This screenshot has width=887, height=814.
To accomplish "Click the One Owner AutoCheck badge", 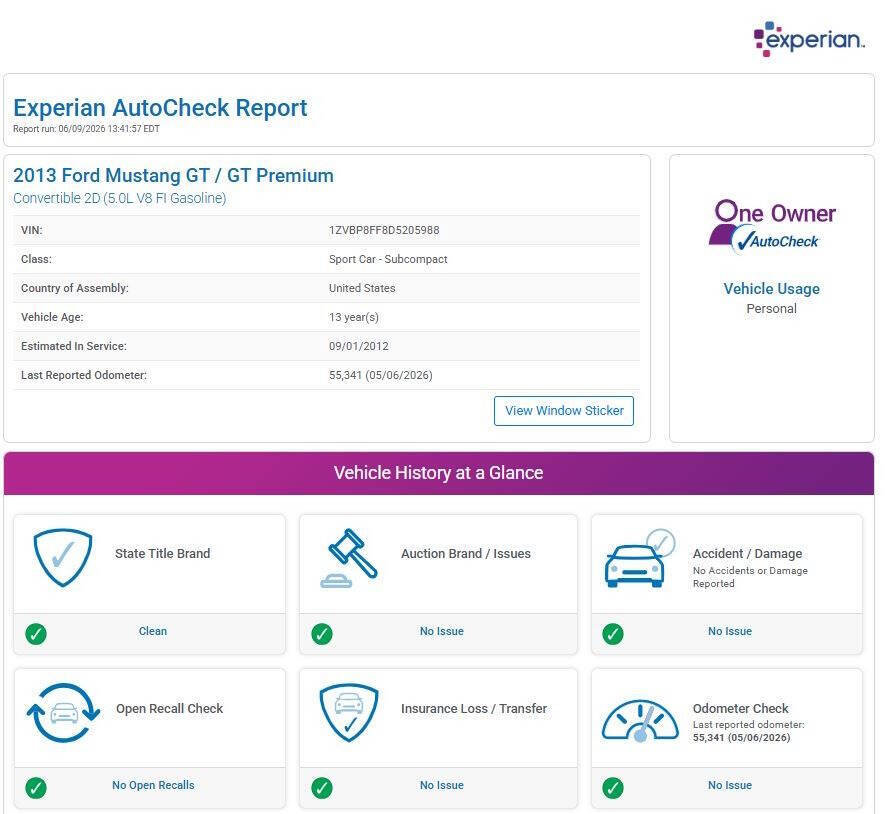I will click(x=772, y=226).
